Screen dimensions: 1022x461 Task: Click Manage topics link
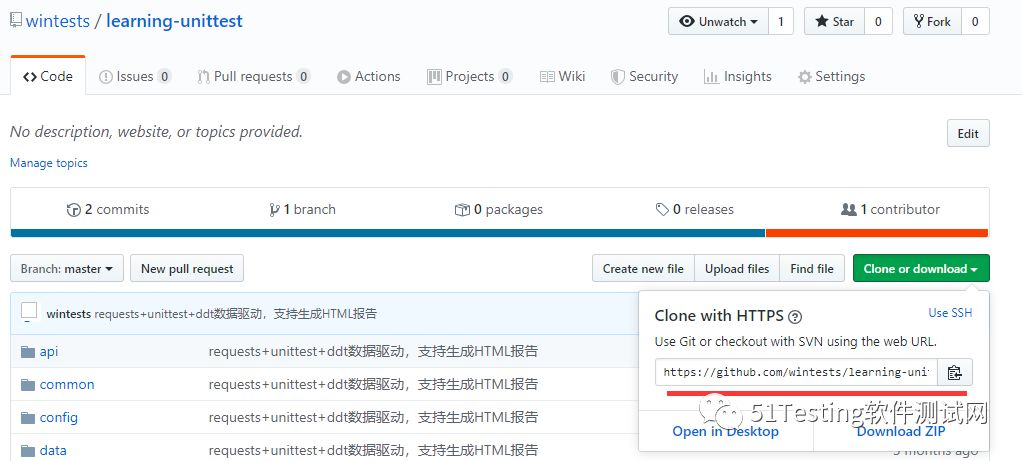click(49, 163)
